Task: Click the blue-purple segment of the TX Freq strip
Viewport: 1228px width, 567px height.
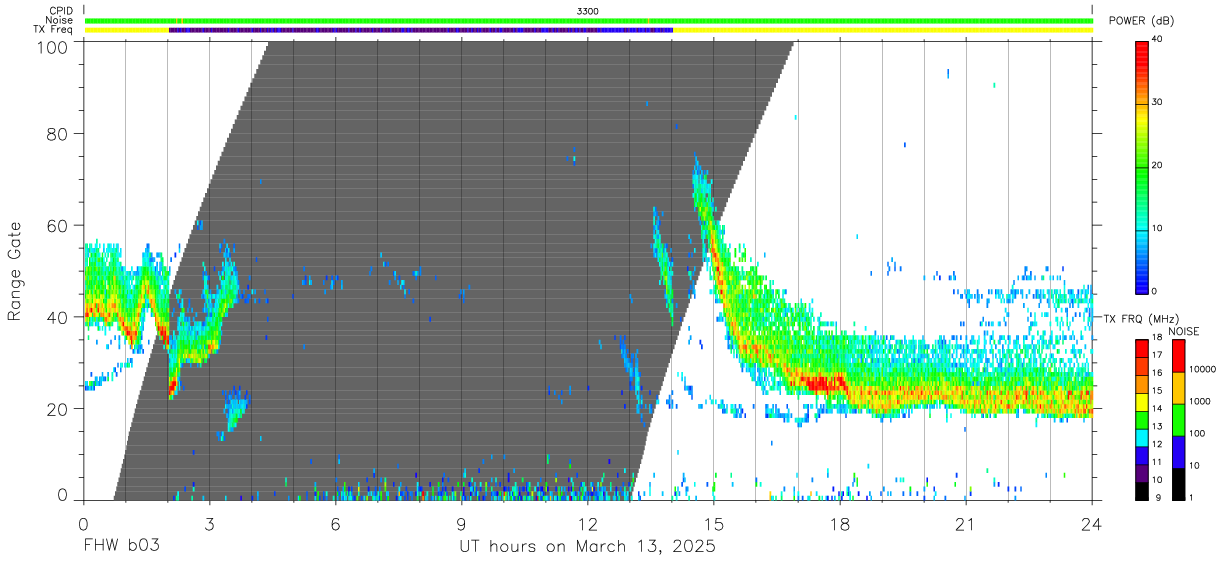Action: [x=421, y=30]
